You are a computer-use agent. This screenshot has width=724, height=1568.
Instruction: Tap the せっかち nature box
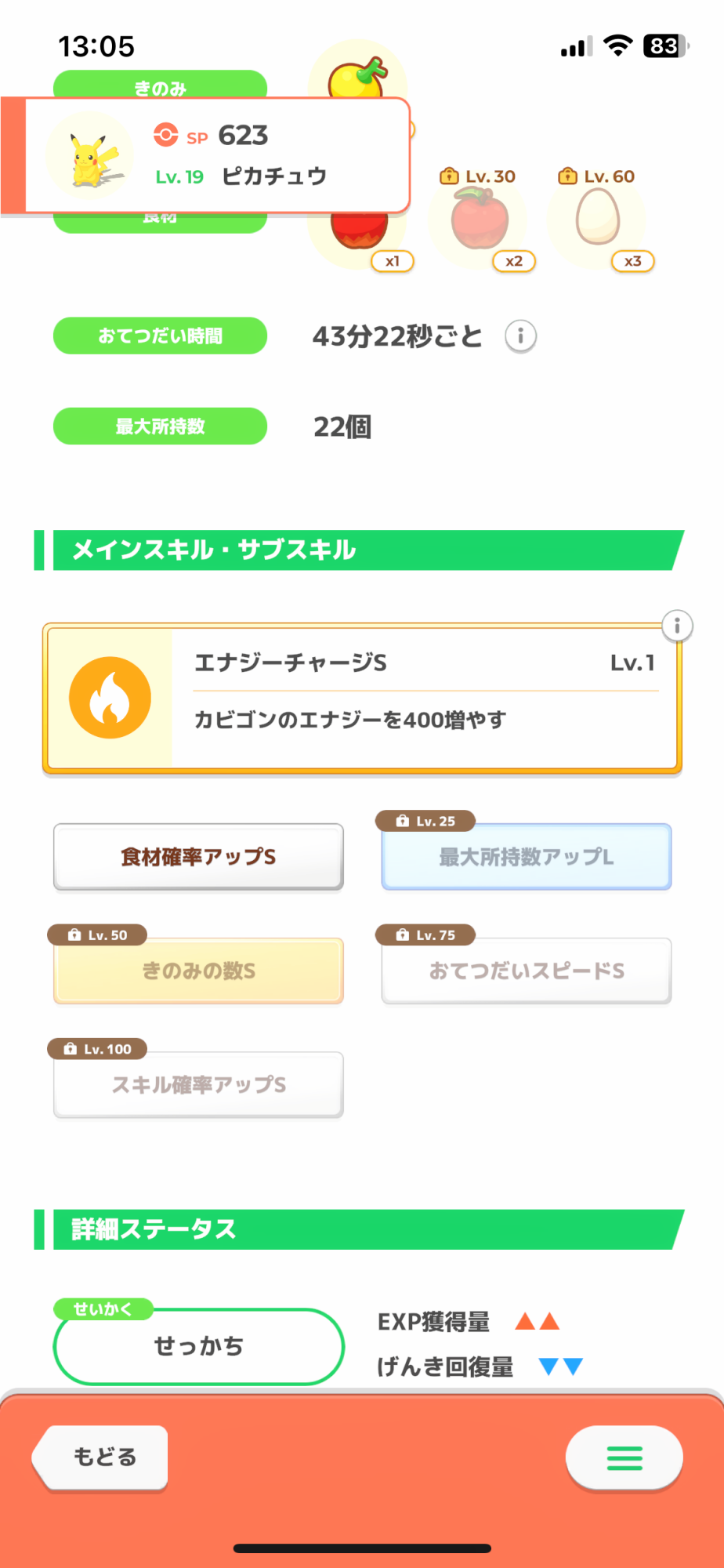(198, 1346)
